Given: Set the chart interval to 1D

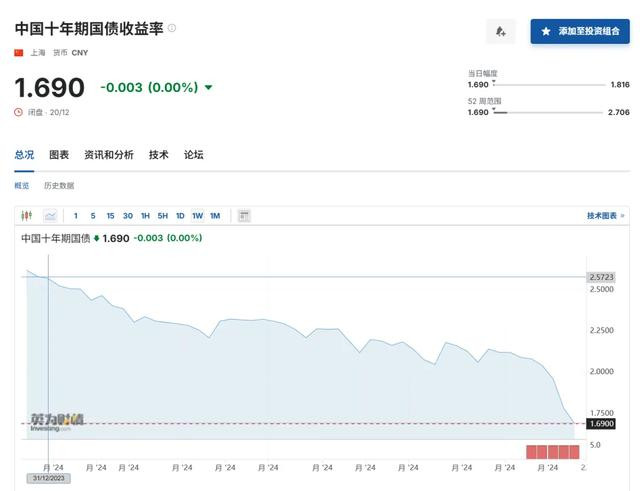Looking at the screenshot, I should (x=180, y=216).
